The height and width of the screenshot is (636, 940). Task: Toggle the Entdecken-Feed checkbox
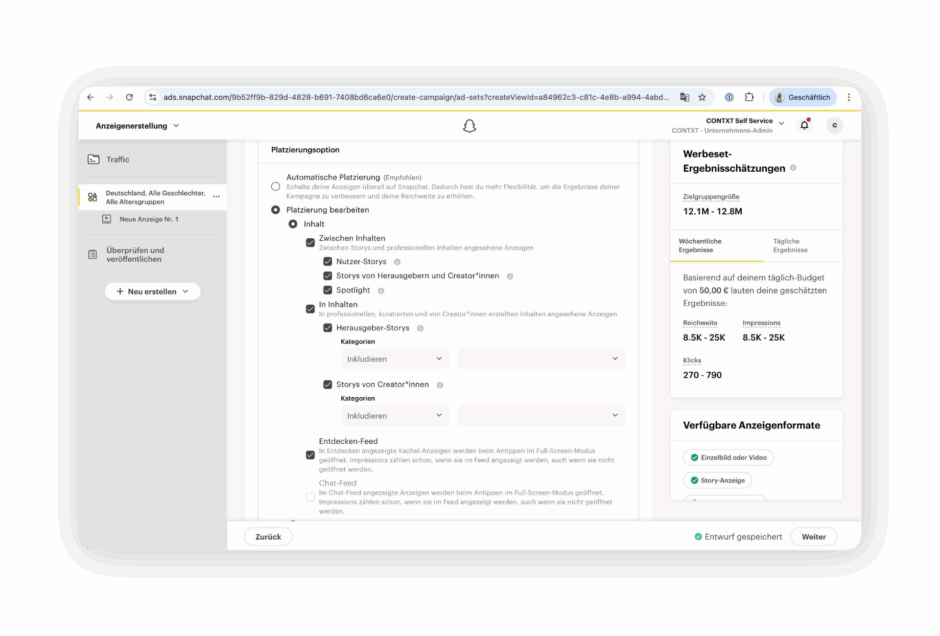point(310,455)
